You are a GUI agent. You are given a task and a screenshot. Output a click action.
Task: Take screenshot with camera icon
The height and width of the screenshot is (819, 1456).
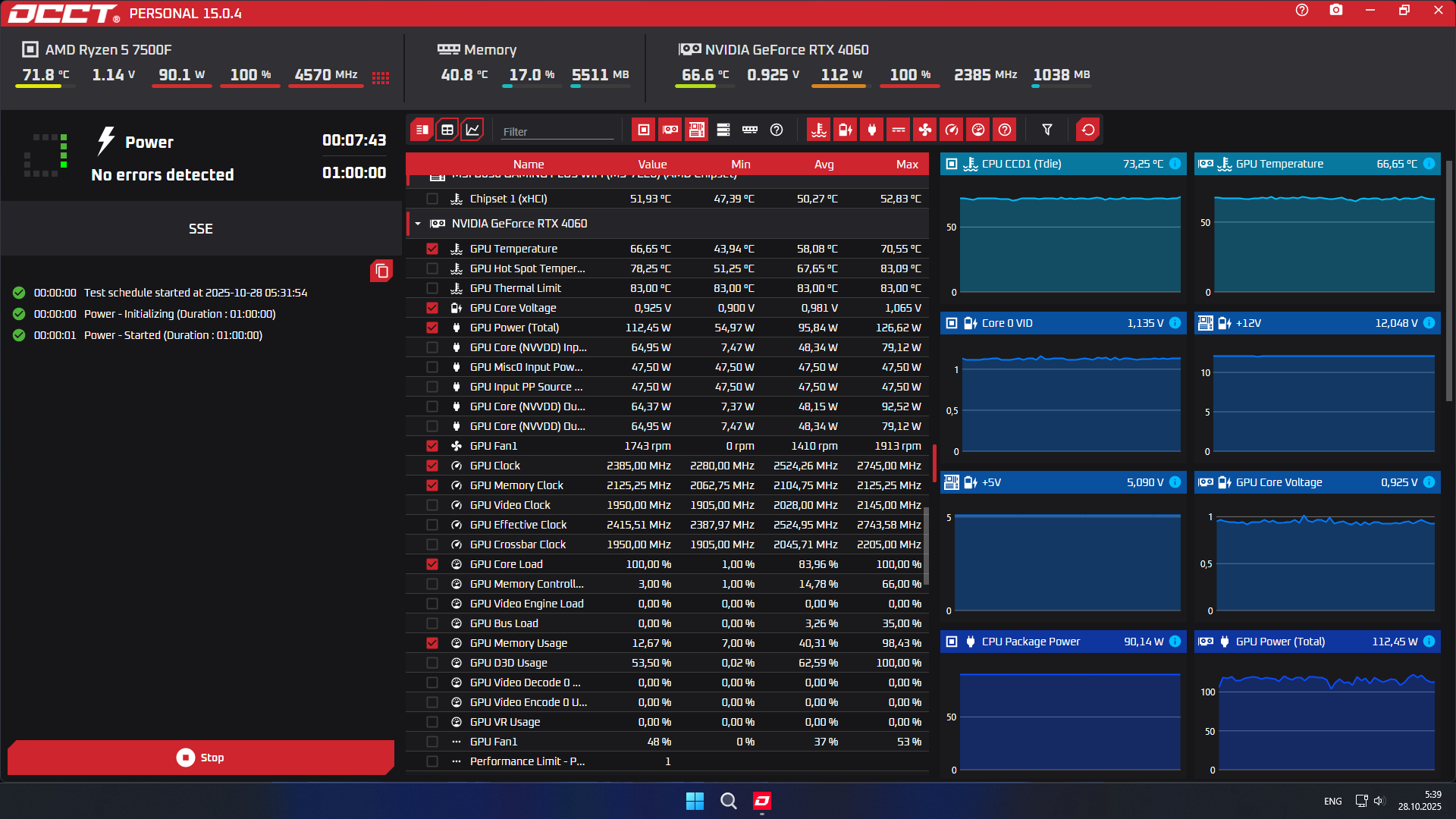point(1335,10)
